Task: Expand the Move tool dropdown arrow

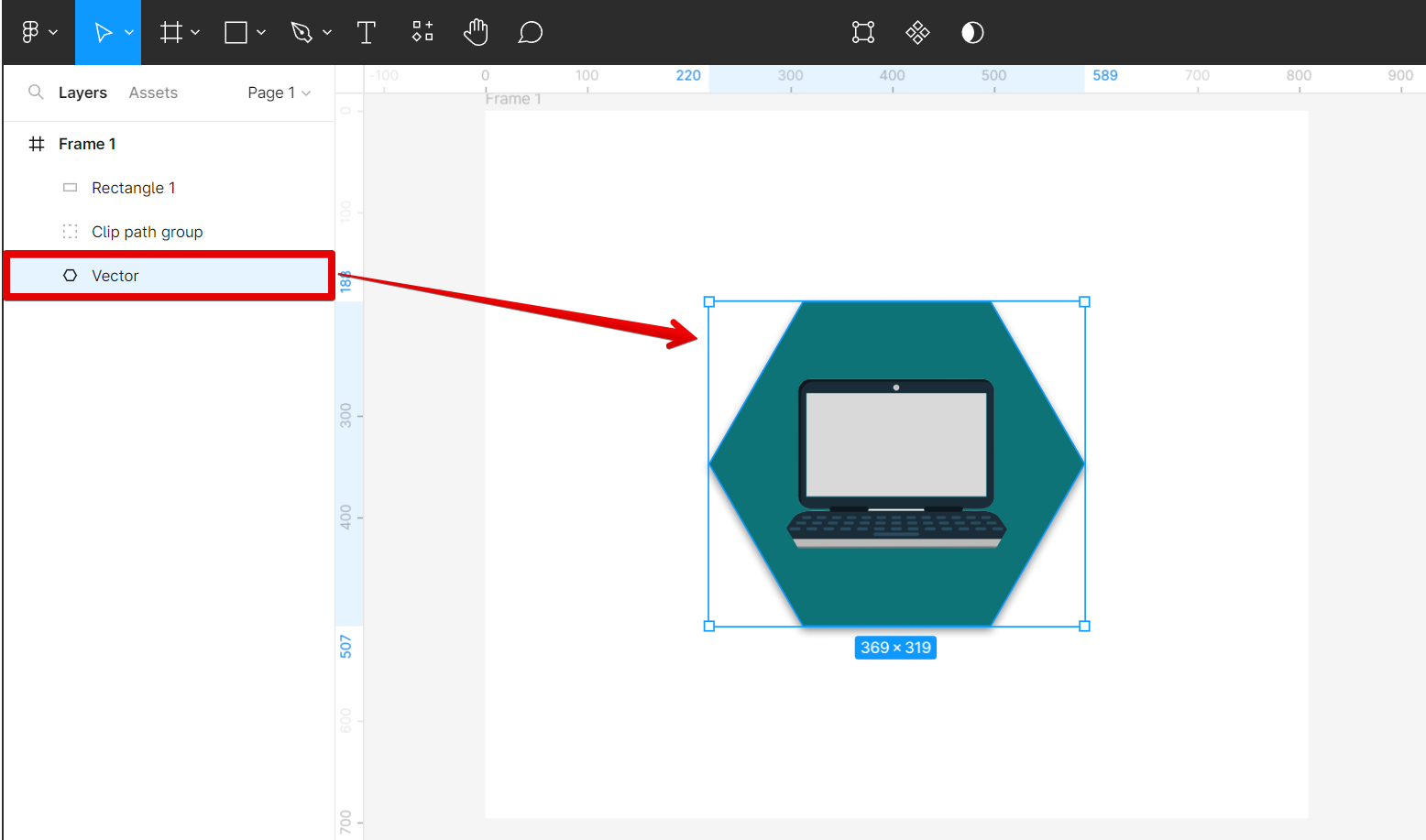Action: (x=129, y=33)
